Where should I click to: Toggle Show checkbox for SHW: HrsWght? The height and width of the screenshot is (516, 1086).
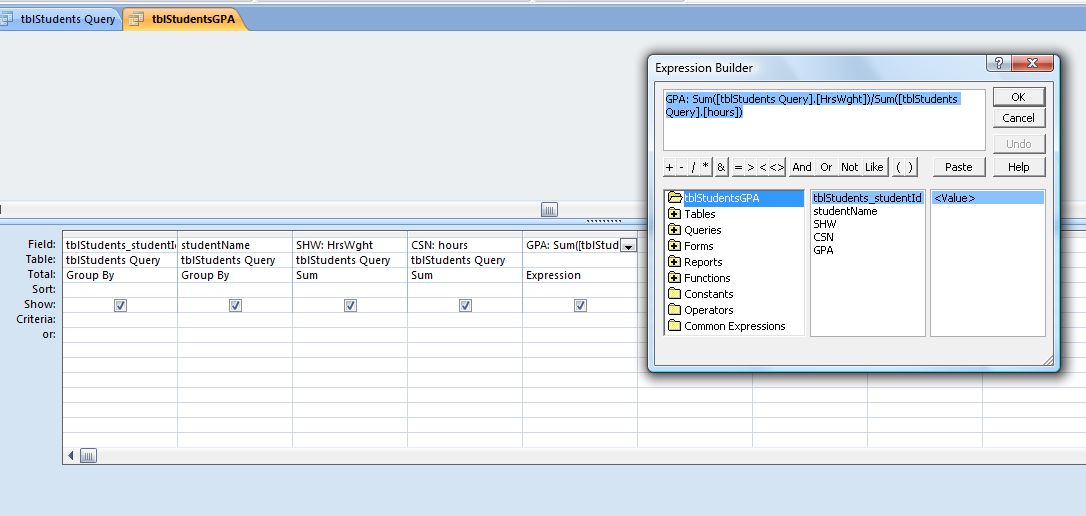coord(350,306)
